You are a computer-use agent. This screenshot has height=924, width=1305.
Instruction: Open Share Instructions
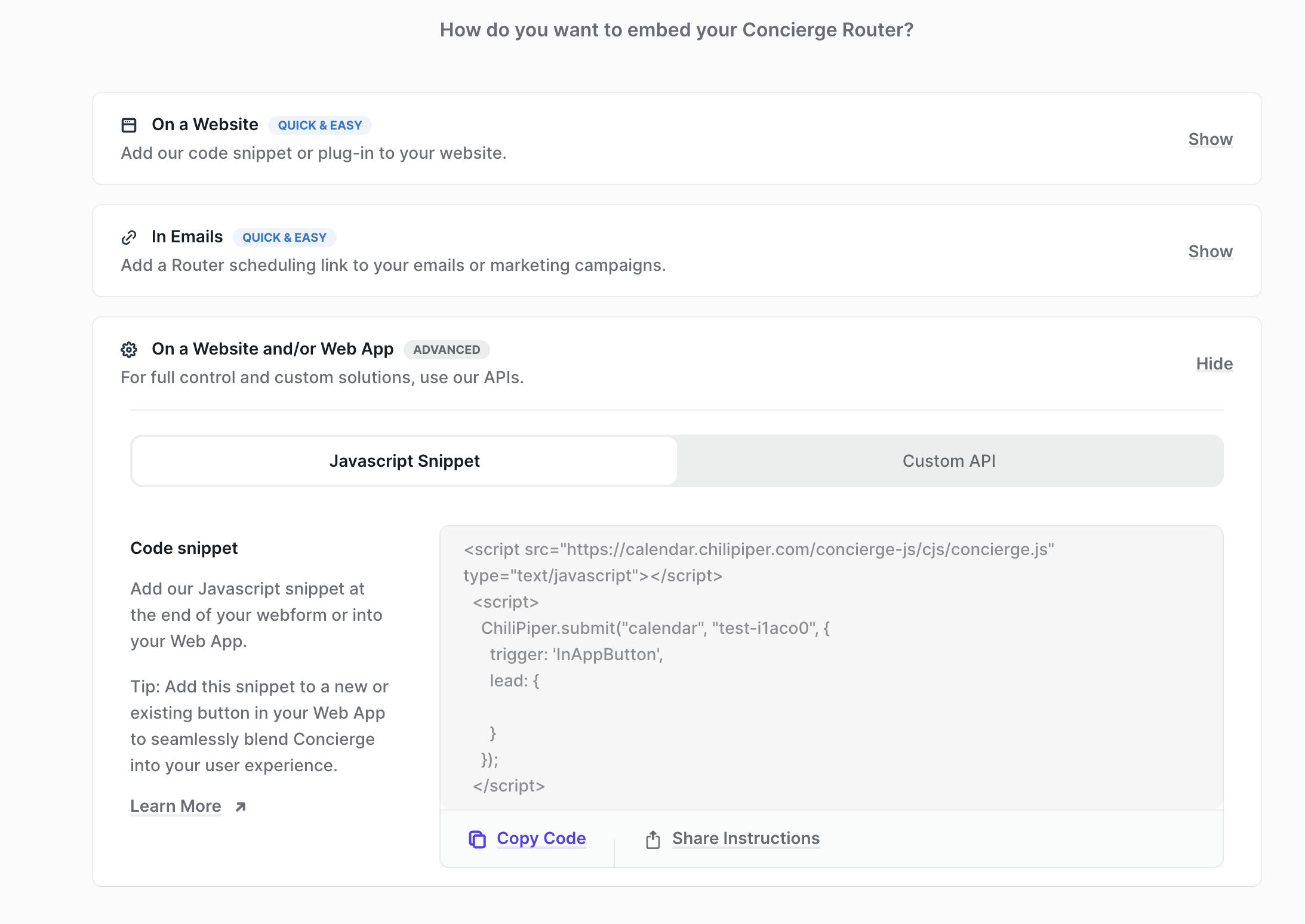(x=746, y=838)
